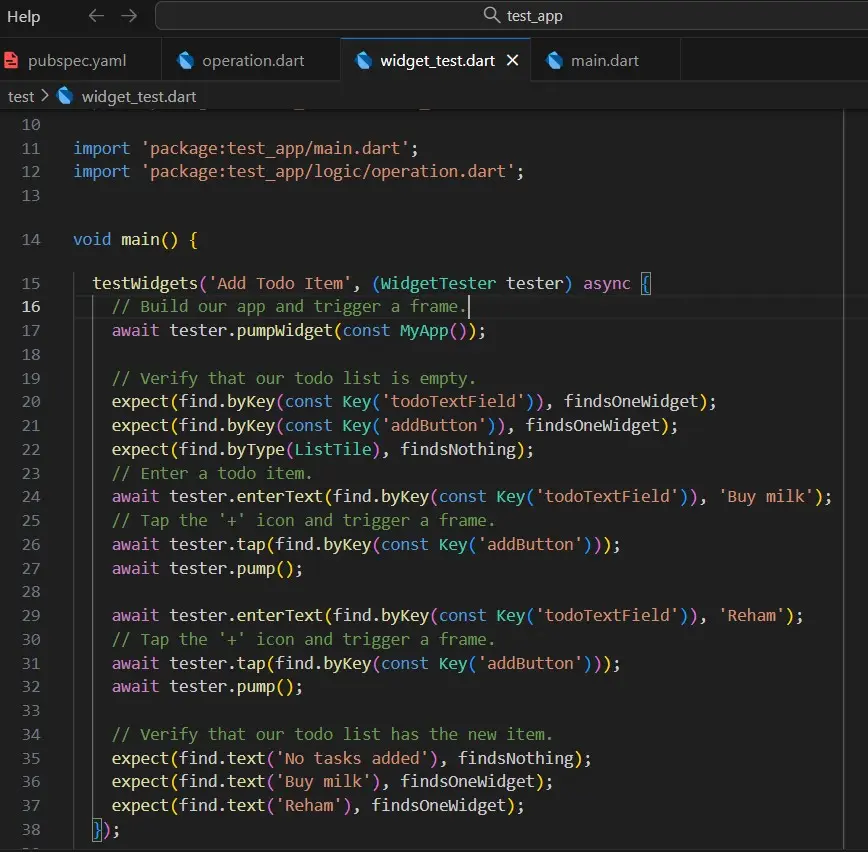Image resolution: width=868 pixels, height=852 pixels.
Task: Click the Dart icon on widget_test.dart tab
Action: [365, 60]
